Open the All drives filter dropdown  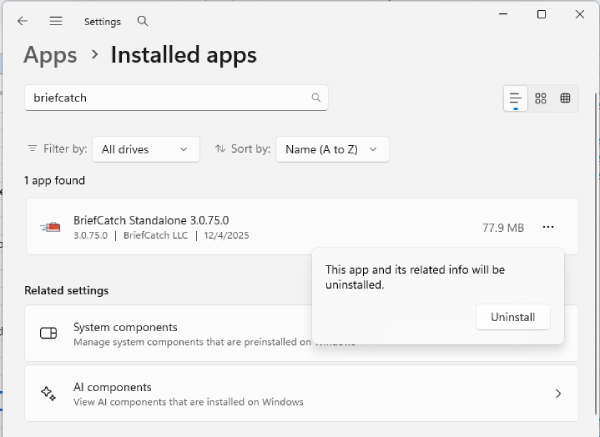point(146,149)
